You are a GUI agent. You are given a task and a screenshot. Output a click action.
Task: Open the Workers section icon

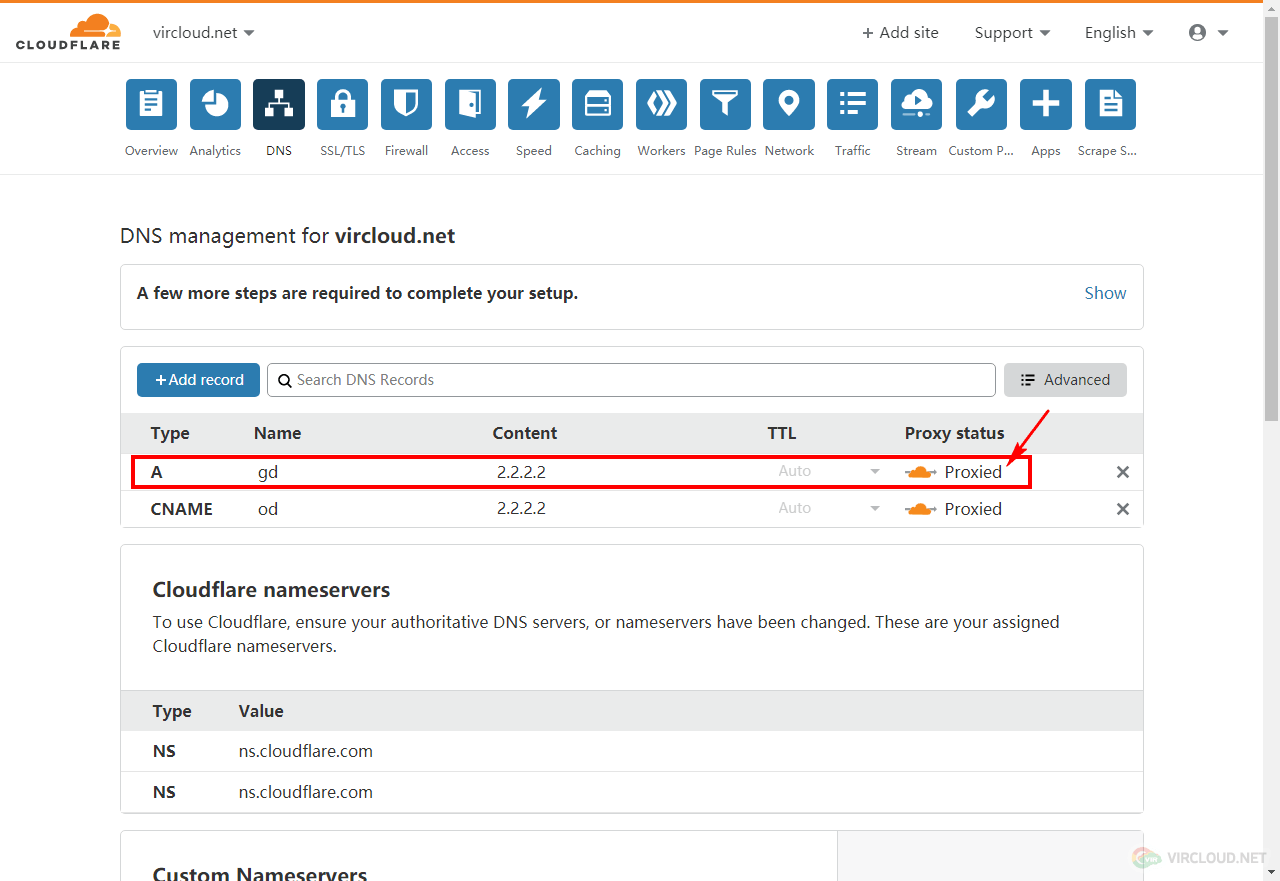(x=661, y=105)
